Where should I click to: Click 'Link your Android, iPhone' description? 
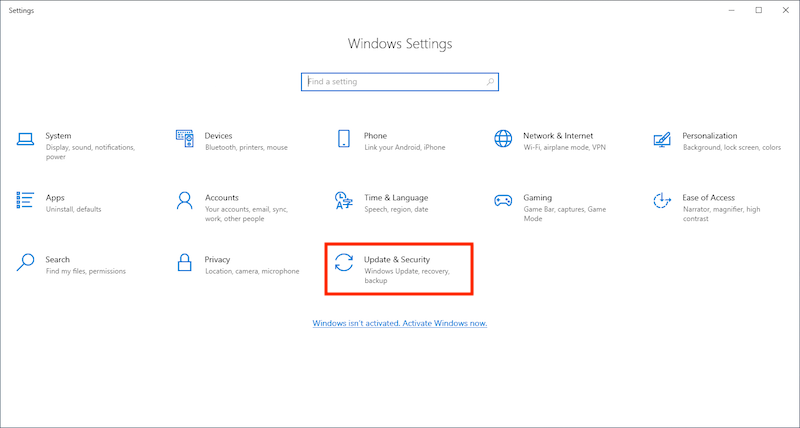[405, 147]
